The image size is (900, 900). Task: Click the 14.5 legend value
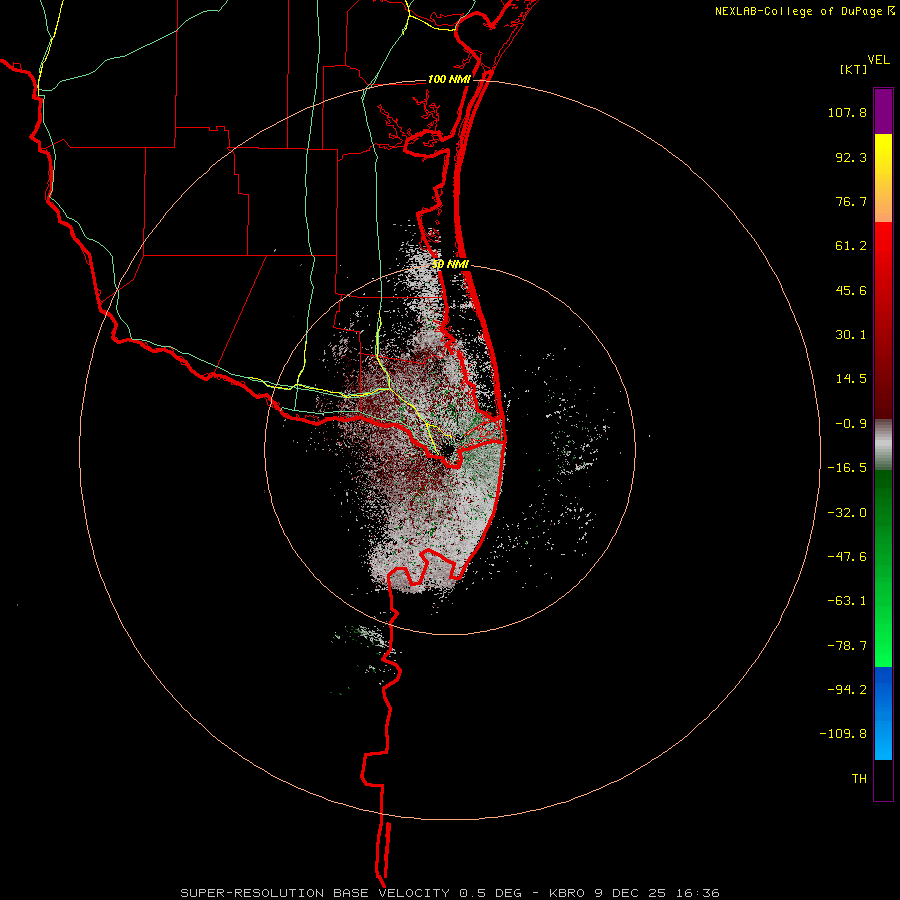coord(851,379)
